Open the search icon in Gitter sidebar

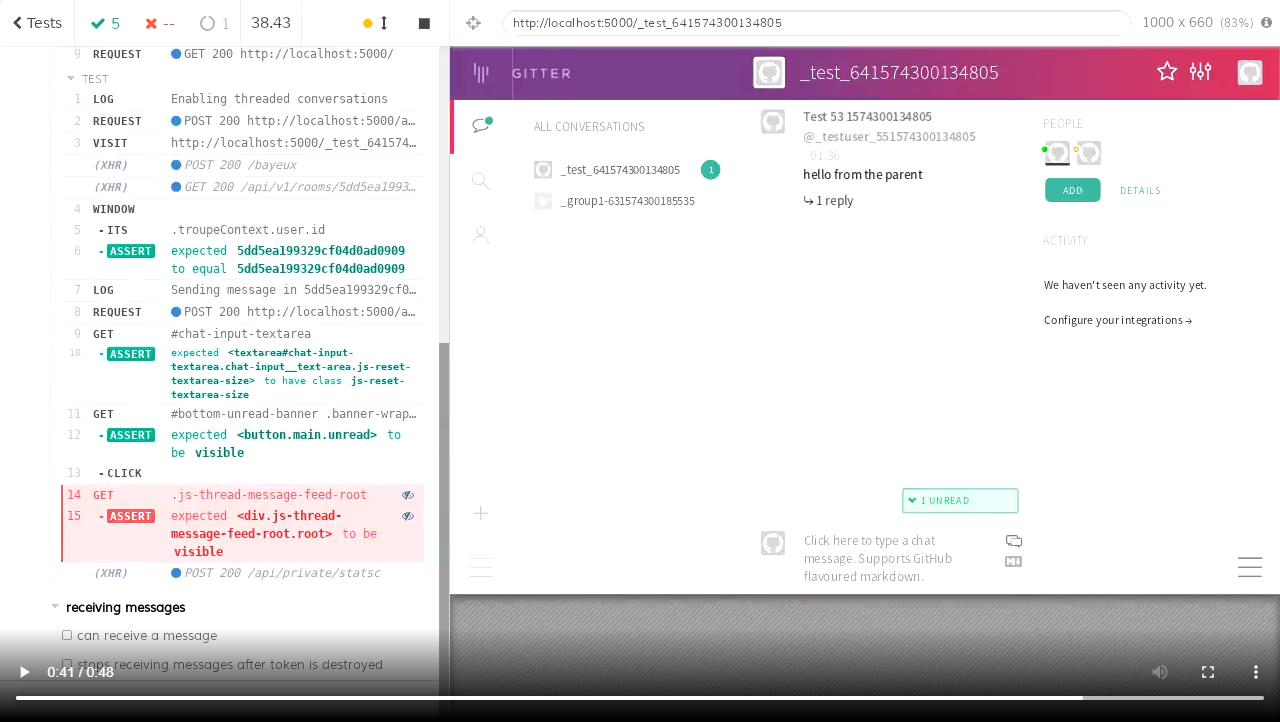tap(481, 181)
